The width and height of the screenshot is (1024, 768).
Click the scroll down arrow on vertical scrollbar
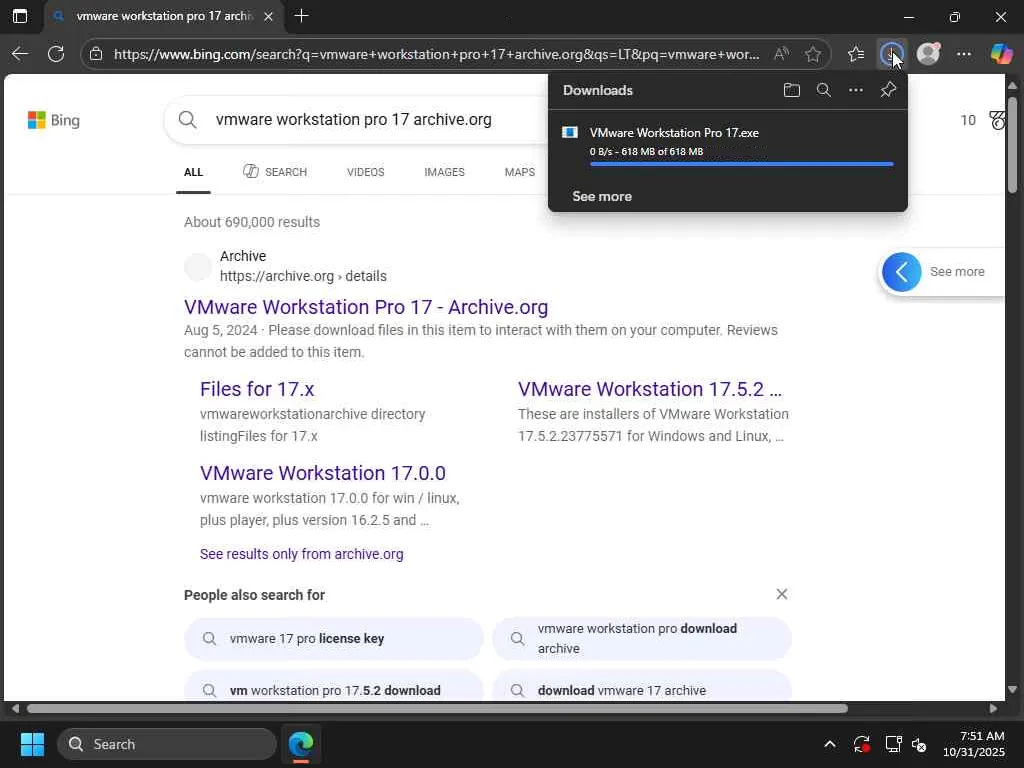pyautogui.click(x=1012, y=690)
